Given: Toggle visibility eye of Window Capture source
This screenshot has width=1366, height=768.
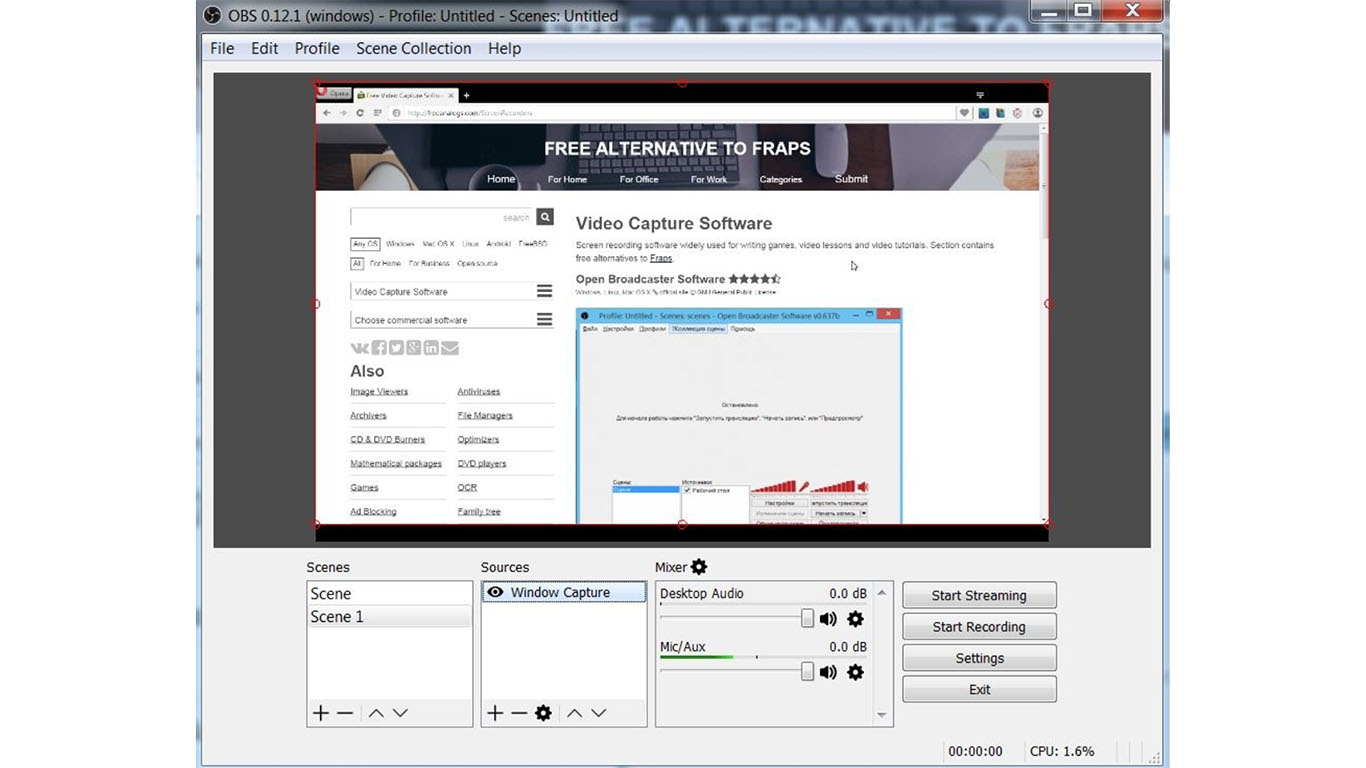Looking at the screenshot, I should [x=495, y=592].
